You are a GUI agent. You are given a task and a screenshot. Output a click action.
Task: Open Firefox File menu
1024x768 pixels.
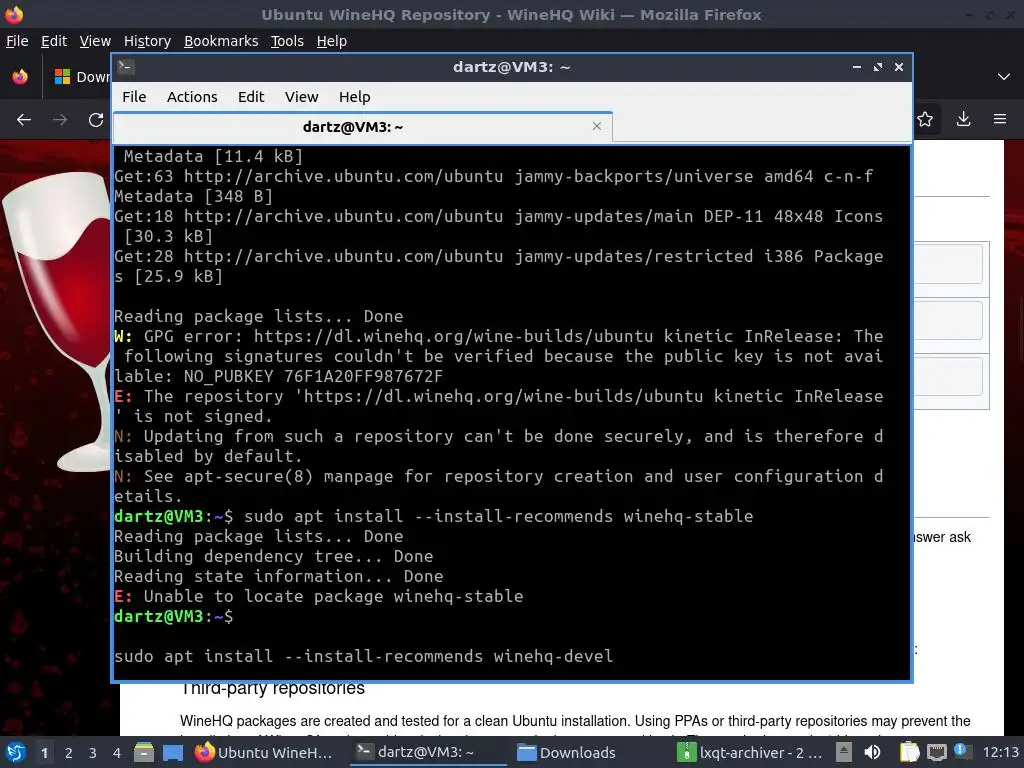coord(17,41)
